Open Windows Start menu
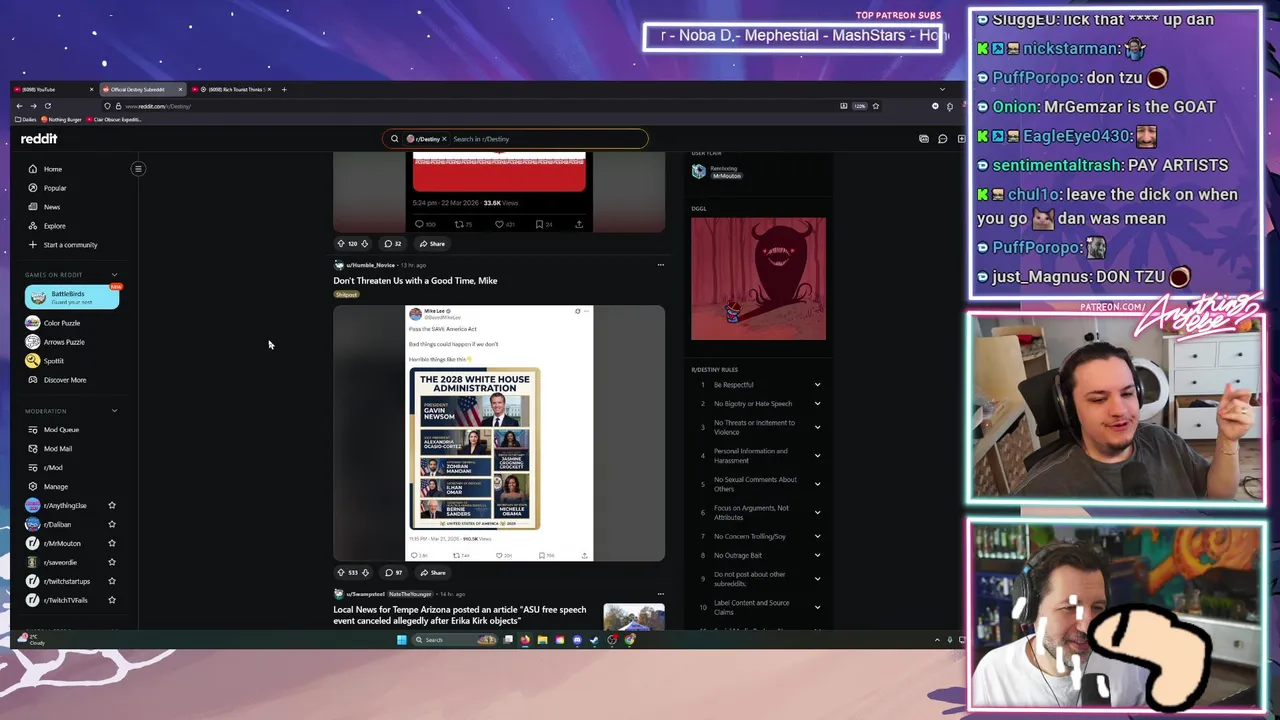The height and width of the screenshot is (720, 1280). [x=402, y=640]
